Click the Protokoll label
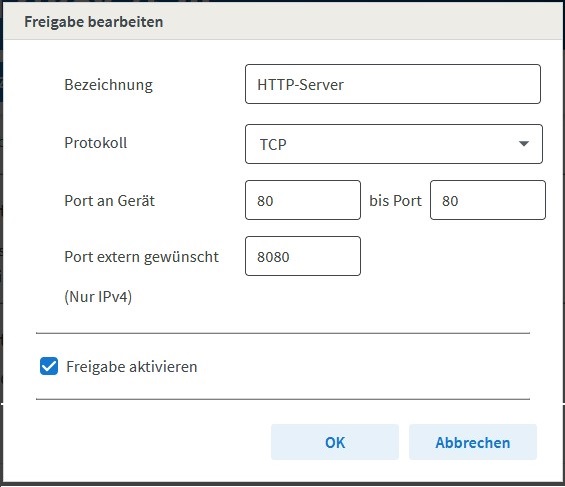Screen dimensions: 565x487 pos(95,143)
